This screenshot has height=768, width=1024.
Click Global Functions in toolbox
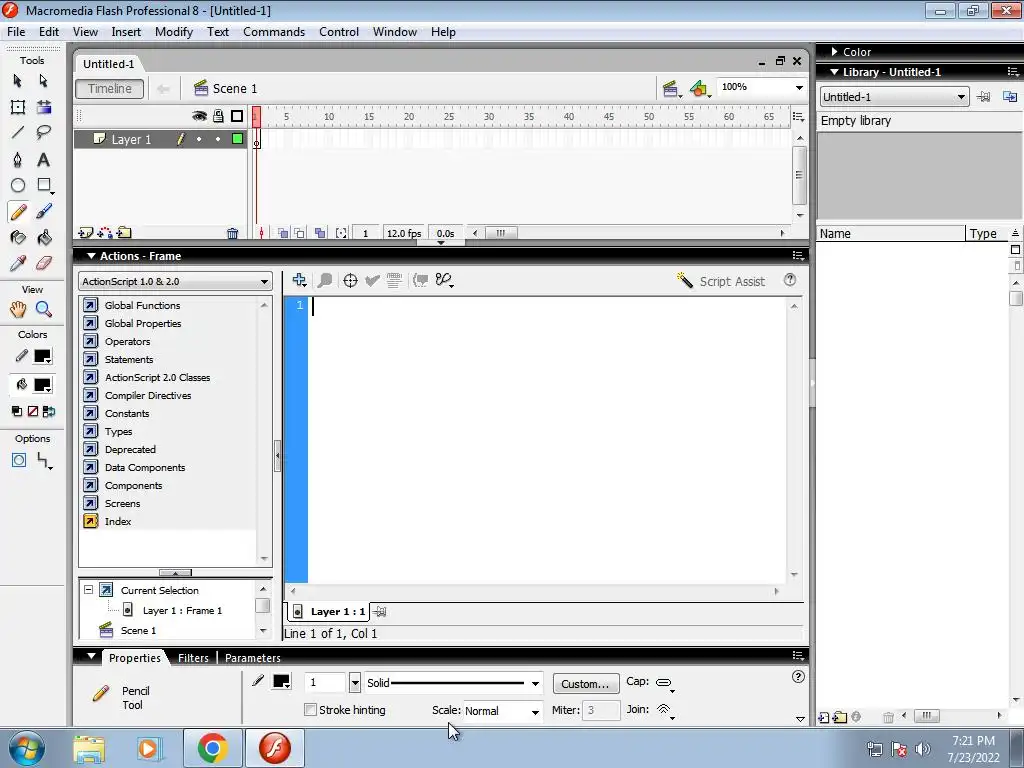(142, 305)
